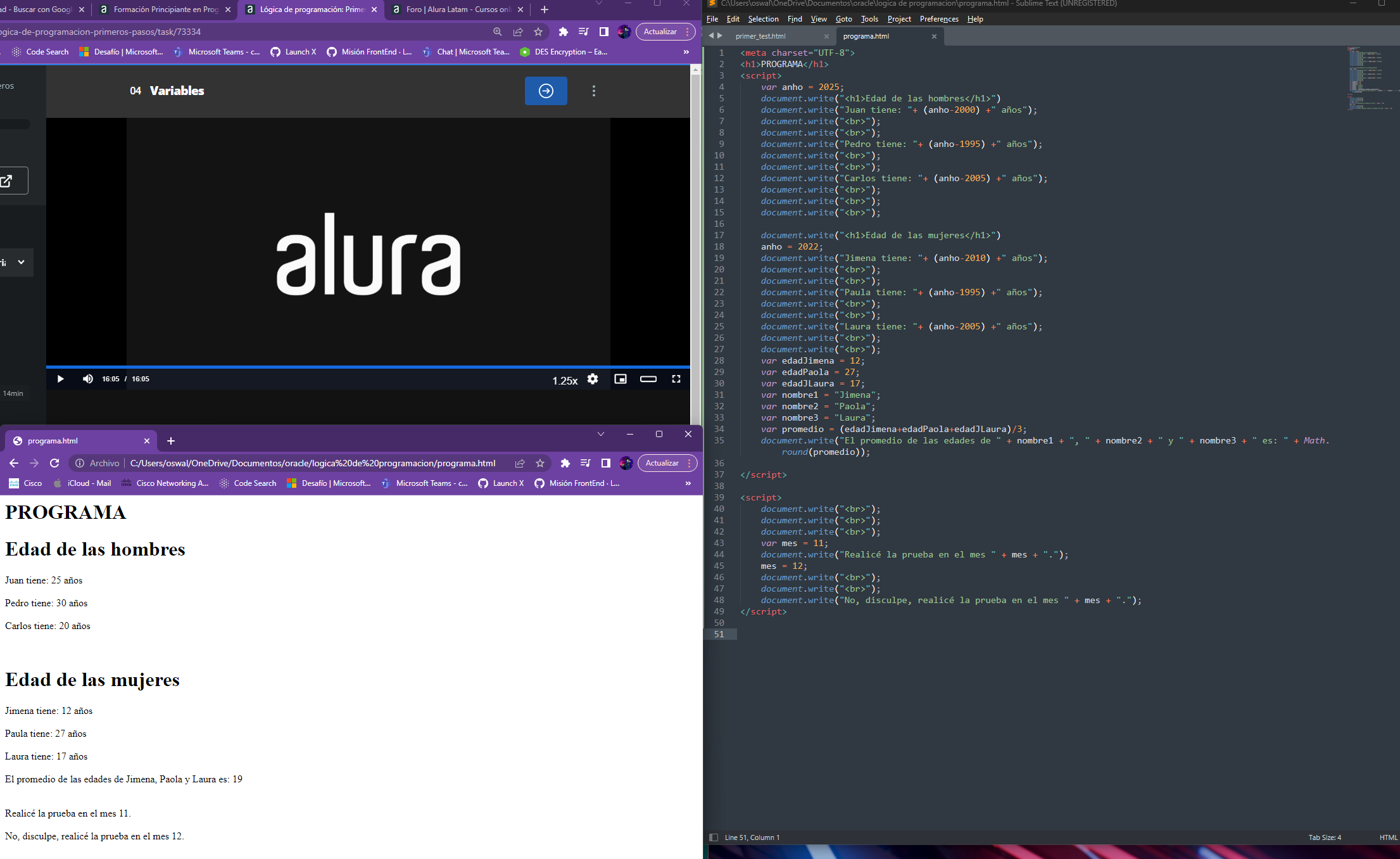Click top browser vertical scrollbar
This screenshot has height=859, width=1400.
tap(695, 244)
